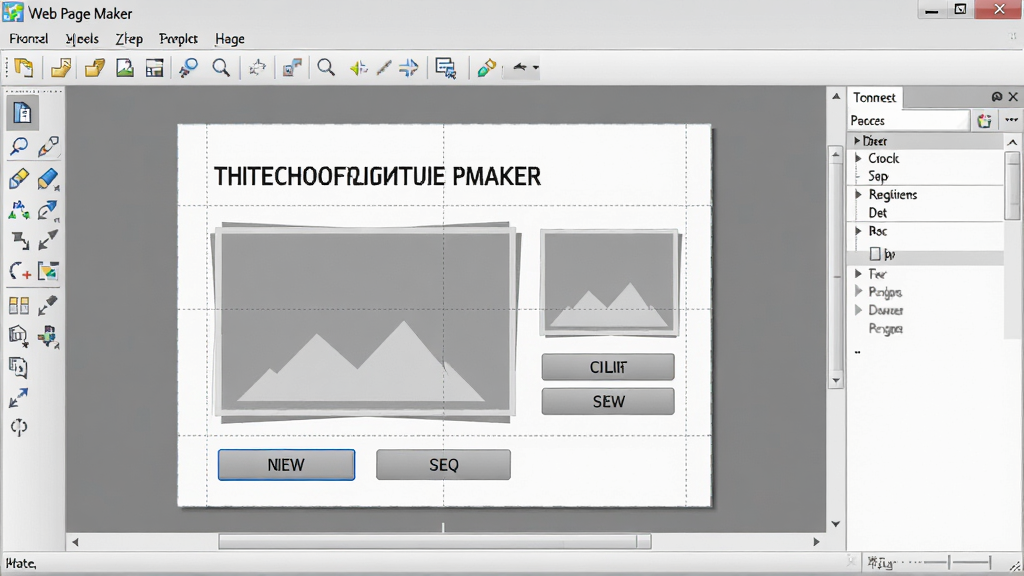
Task: Choose the picture tool in the left palette
Action: tap(48, 271)
